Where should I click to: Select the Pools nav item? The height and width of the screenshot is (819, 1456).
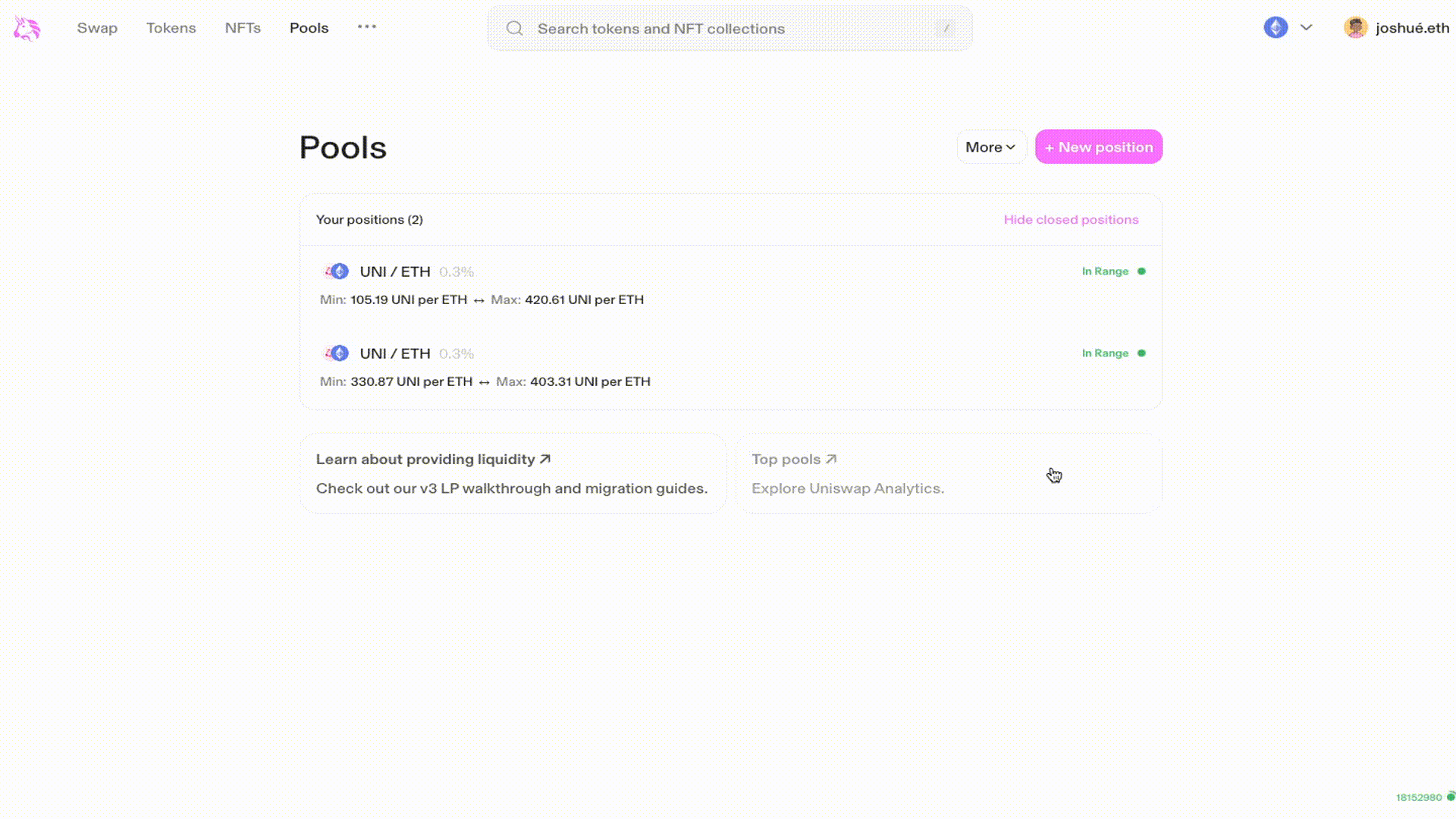pyautogui.click(x=309, y=28)
